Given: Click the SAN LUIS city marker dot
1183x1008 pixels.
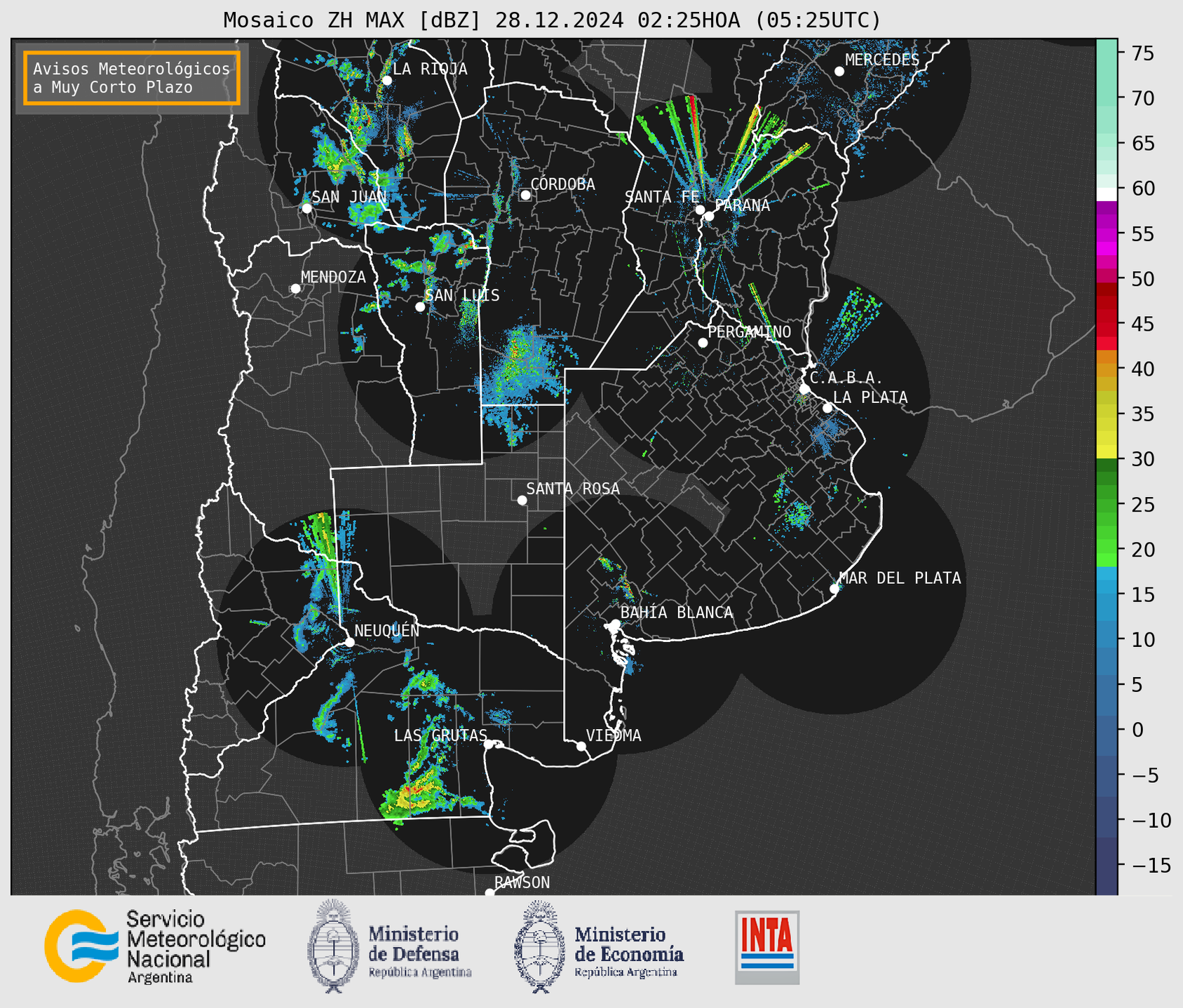Looking at the screenshot, I should [x=420, y=306].
